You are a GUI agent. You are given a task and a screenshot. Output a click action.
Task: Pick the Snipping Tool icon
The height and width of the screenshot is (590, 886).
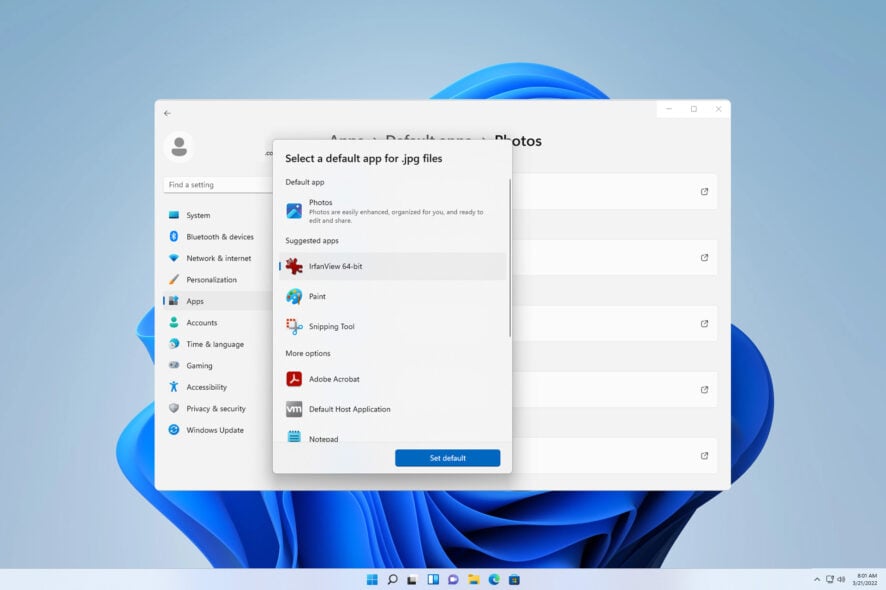[x=294, y=326]
